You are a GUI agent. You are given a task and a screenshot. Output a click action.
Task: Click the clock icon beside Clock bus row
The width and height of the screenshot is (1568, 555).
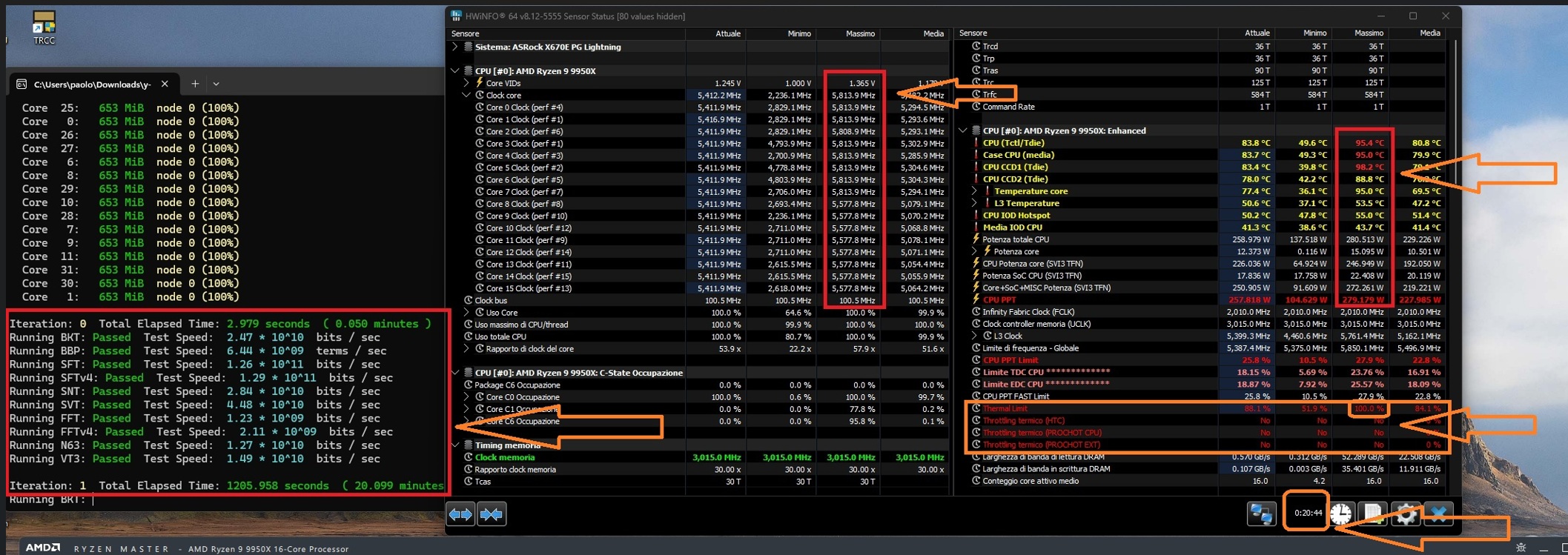click(469, 300)
